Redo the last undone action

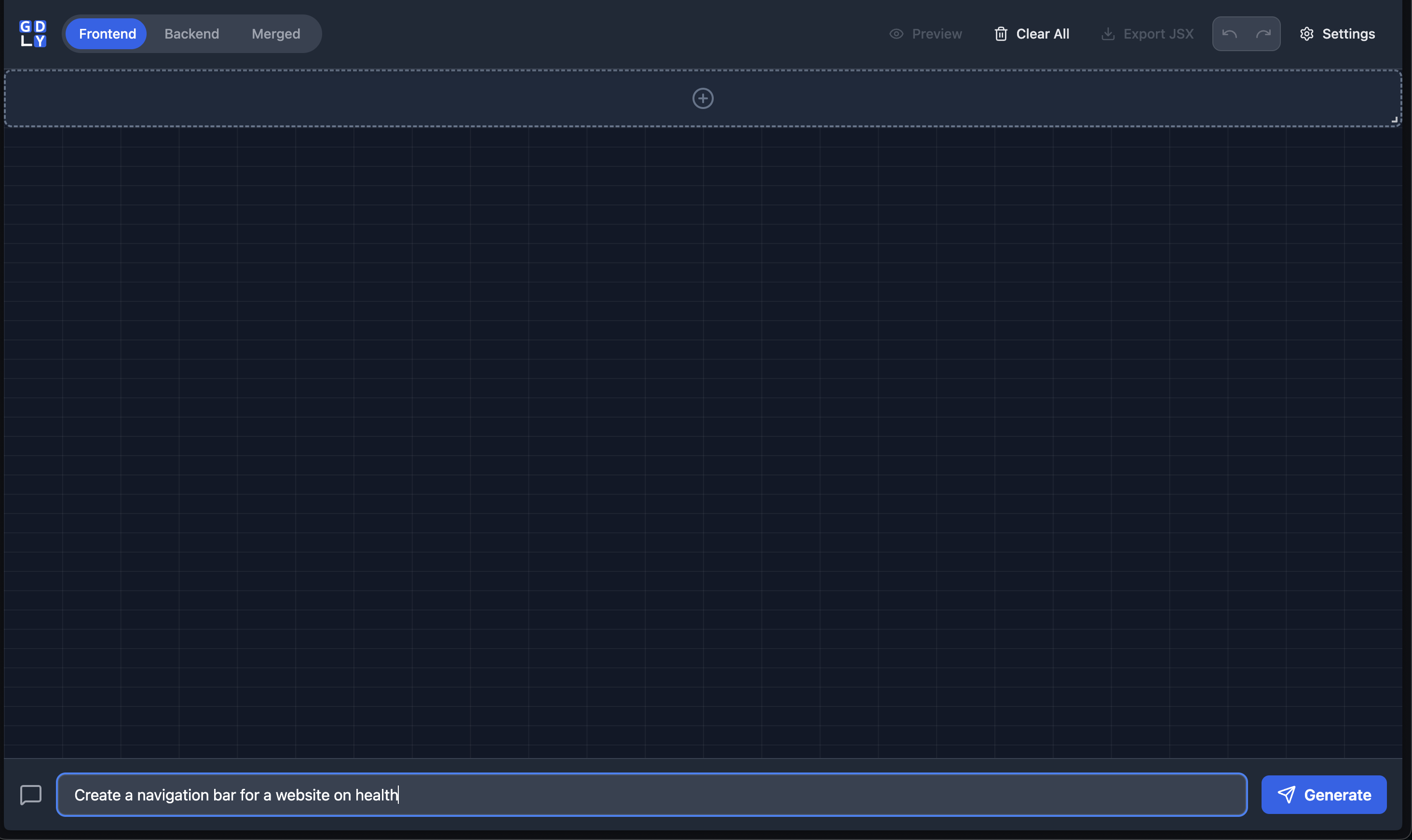(1263, 34)
